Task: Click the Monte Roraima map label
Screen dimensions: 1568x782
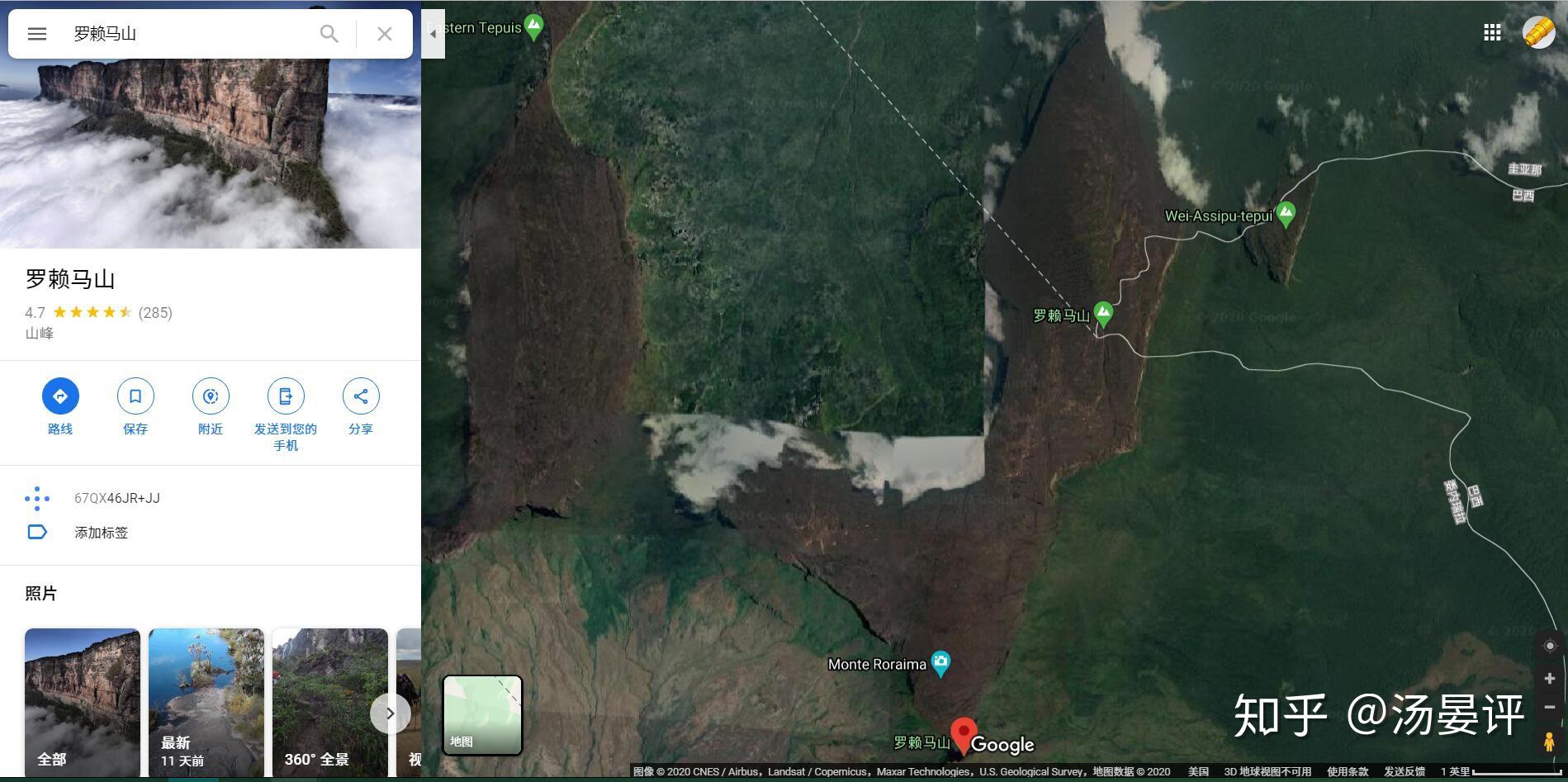Action: 877,664
